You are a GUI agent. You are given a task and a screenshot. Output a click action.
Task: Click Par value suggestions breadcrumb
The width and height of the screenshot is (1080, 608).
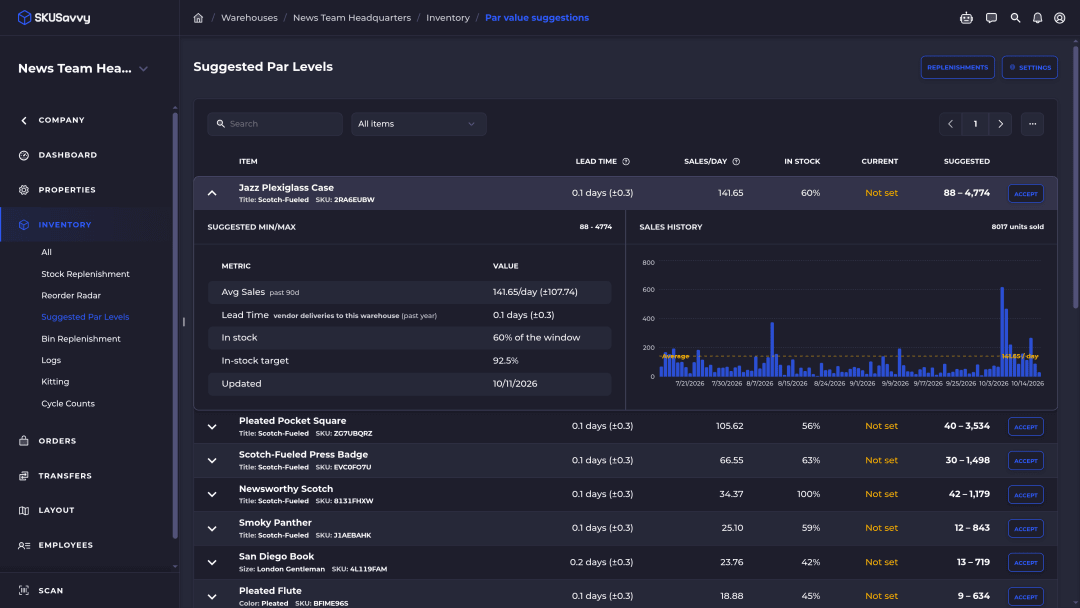click(537, 18)
